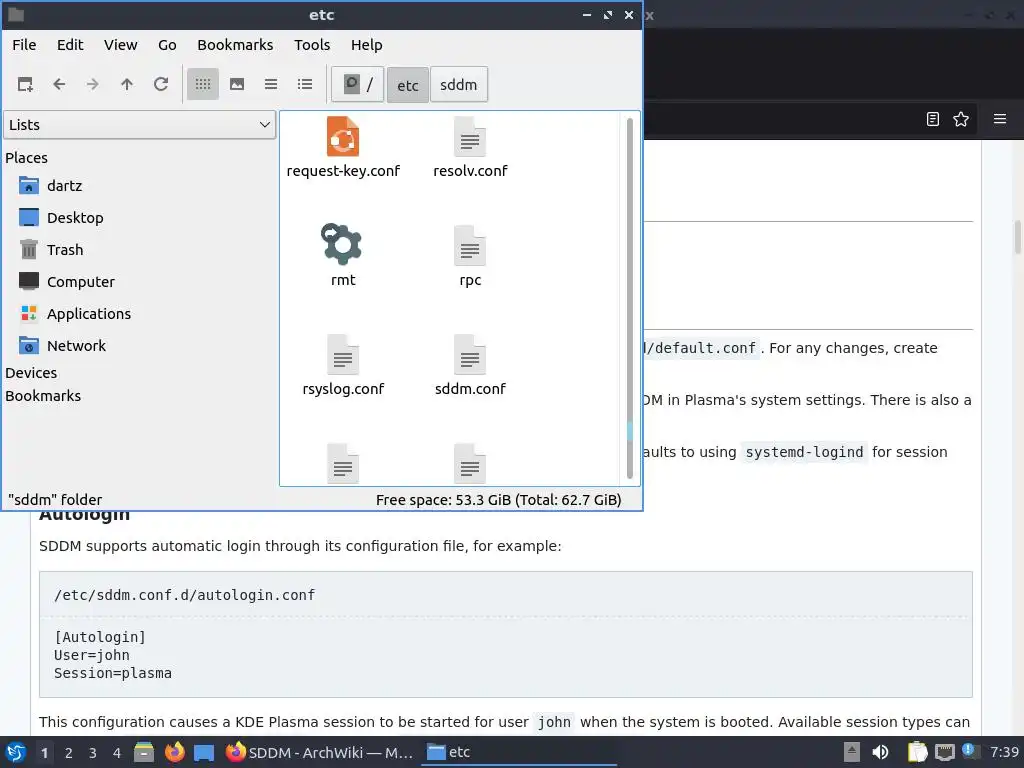Click the etc path button
1024x768 pixels.
408,84
